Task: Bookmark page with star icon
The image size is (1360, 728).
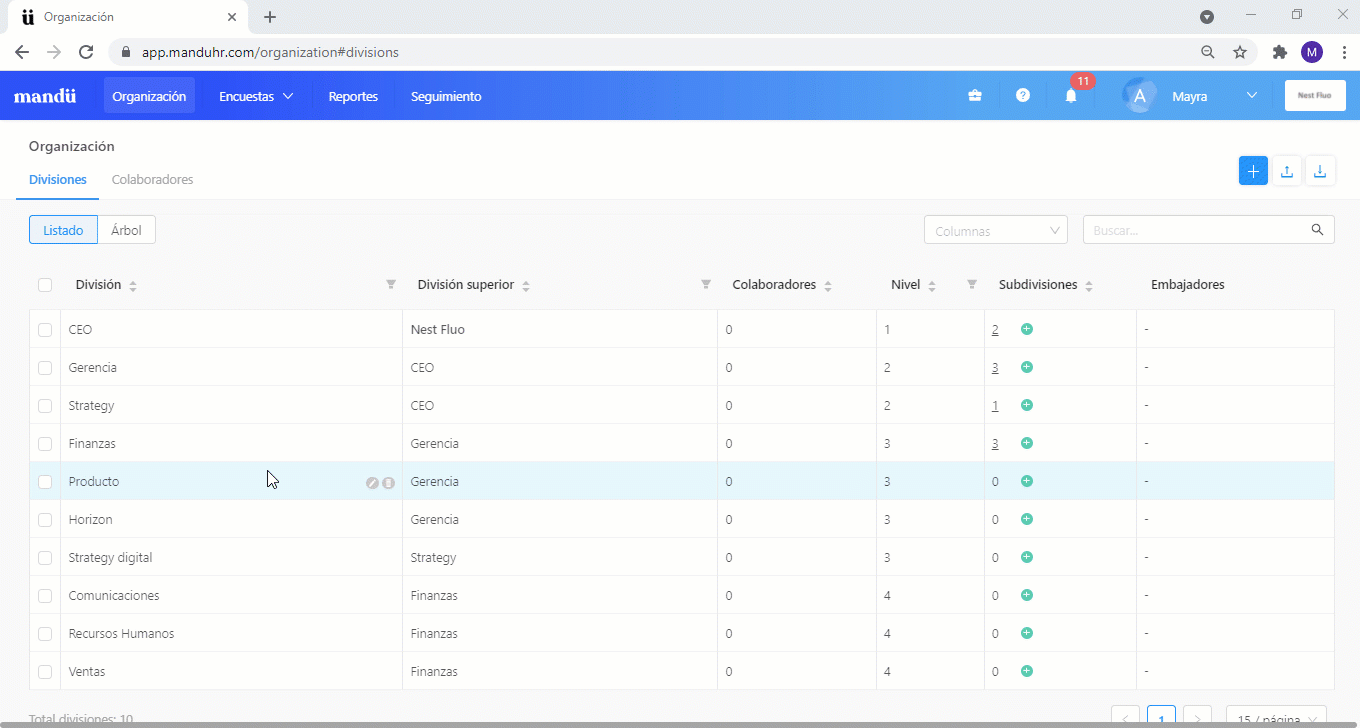Action: [x=1240, y=52]
